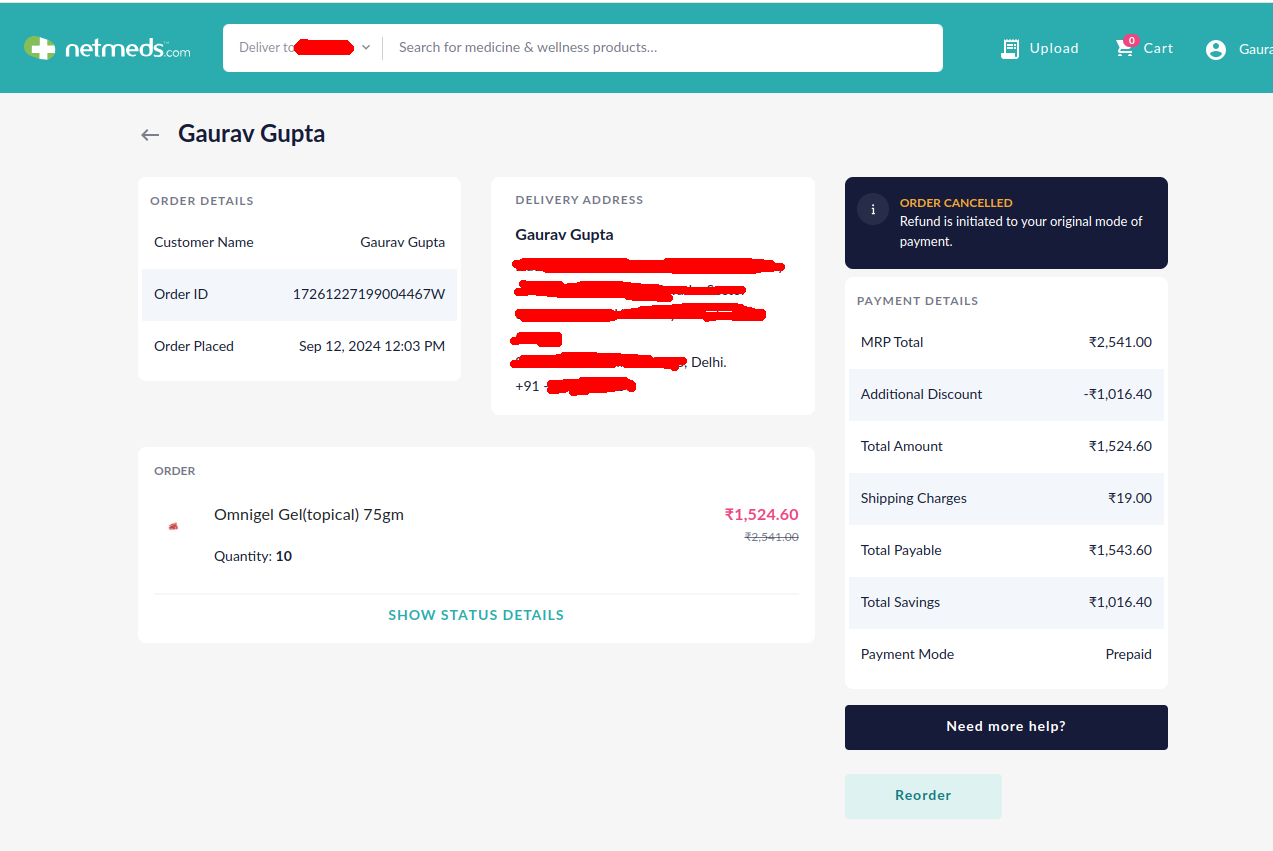Open the Upload menu item label
Viewport: 1273px width, 851px height.
pos(1054,48)
